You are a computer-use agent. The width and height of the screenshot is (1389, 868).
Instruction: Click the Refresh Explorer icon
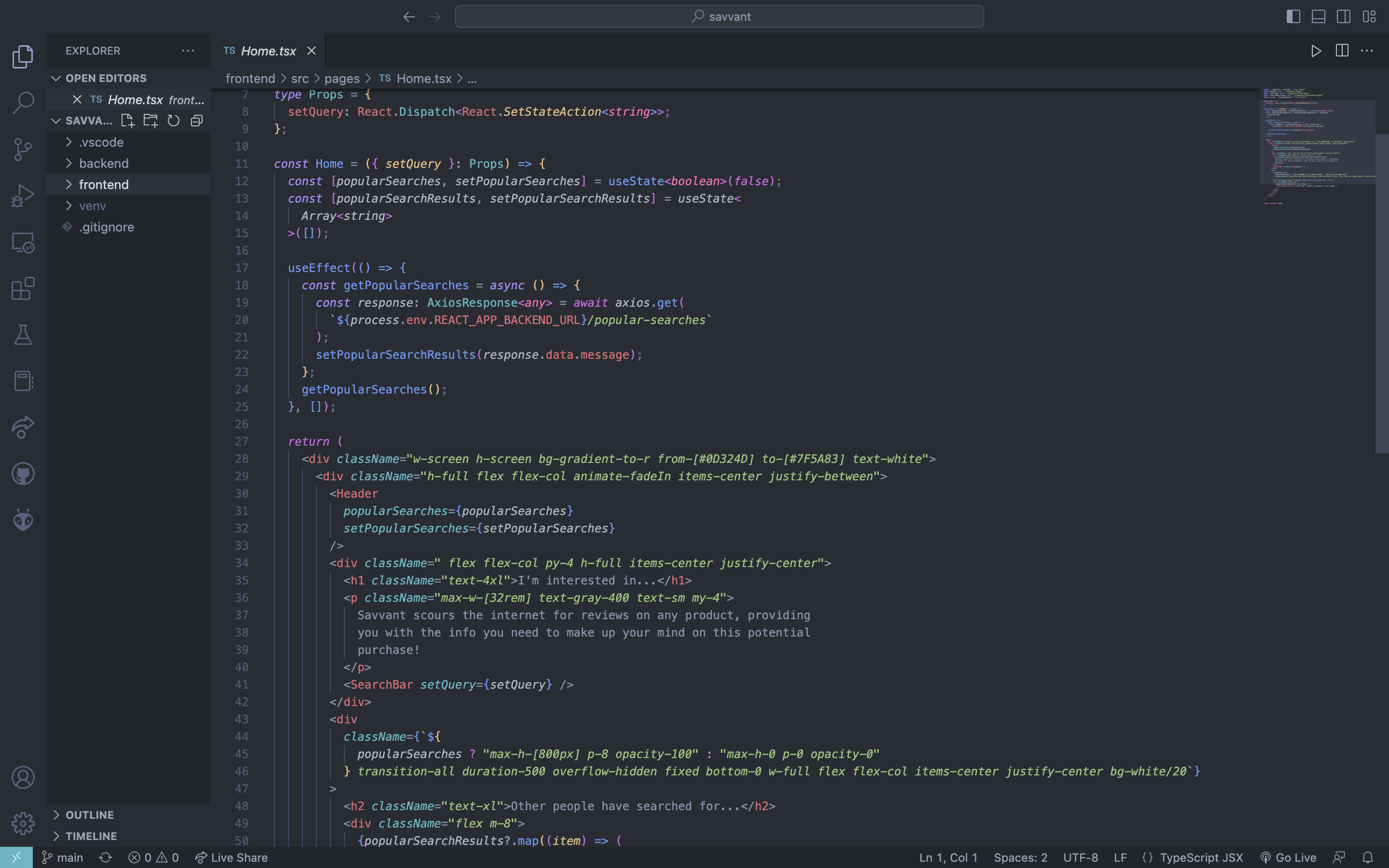173,121
